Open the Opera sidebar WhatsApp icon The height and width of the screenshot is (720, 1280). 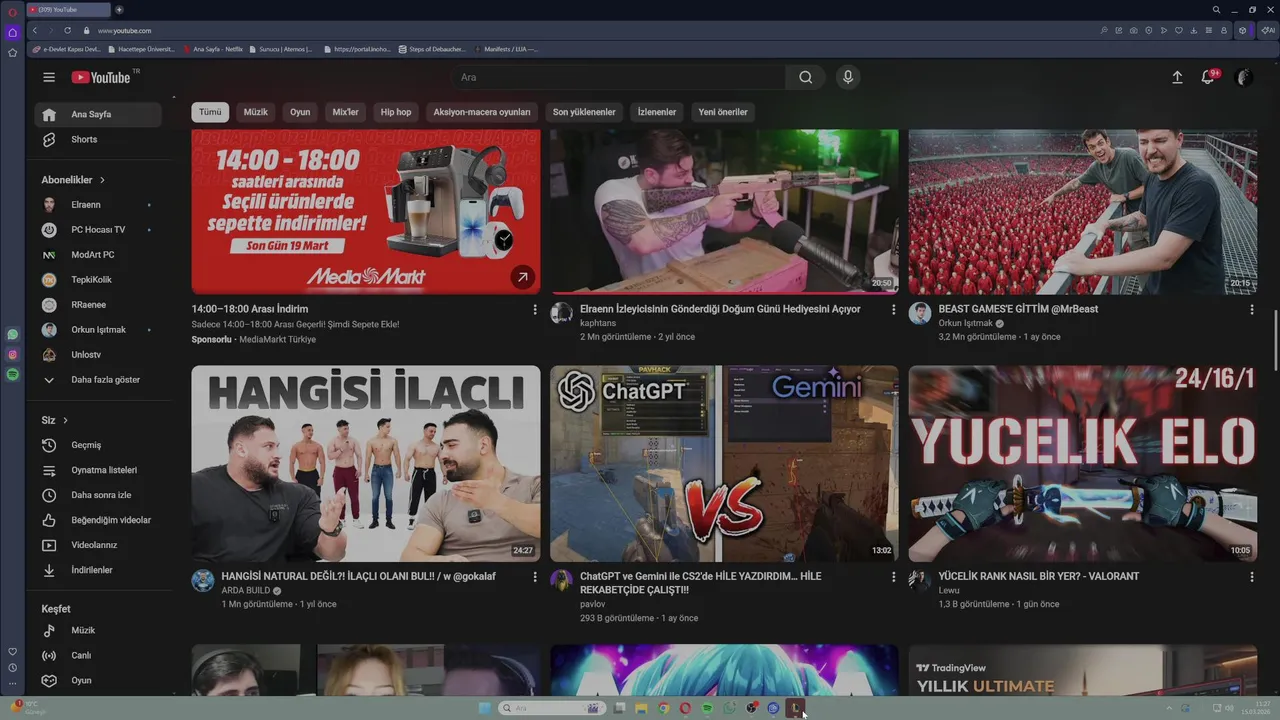pyautogui.click(x=12, y=335)
